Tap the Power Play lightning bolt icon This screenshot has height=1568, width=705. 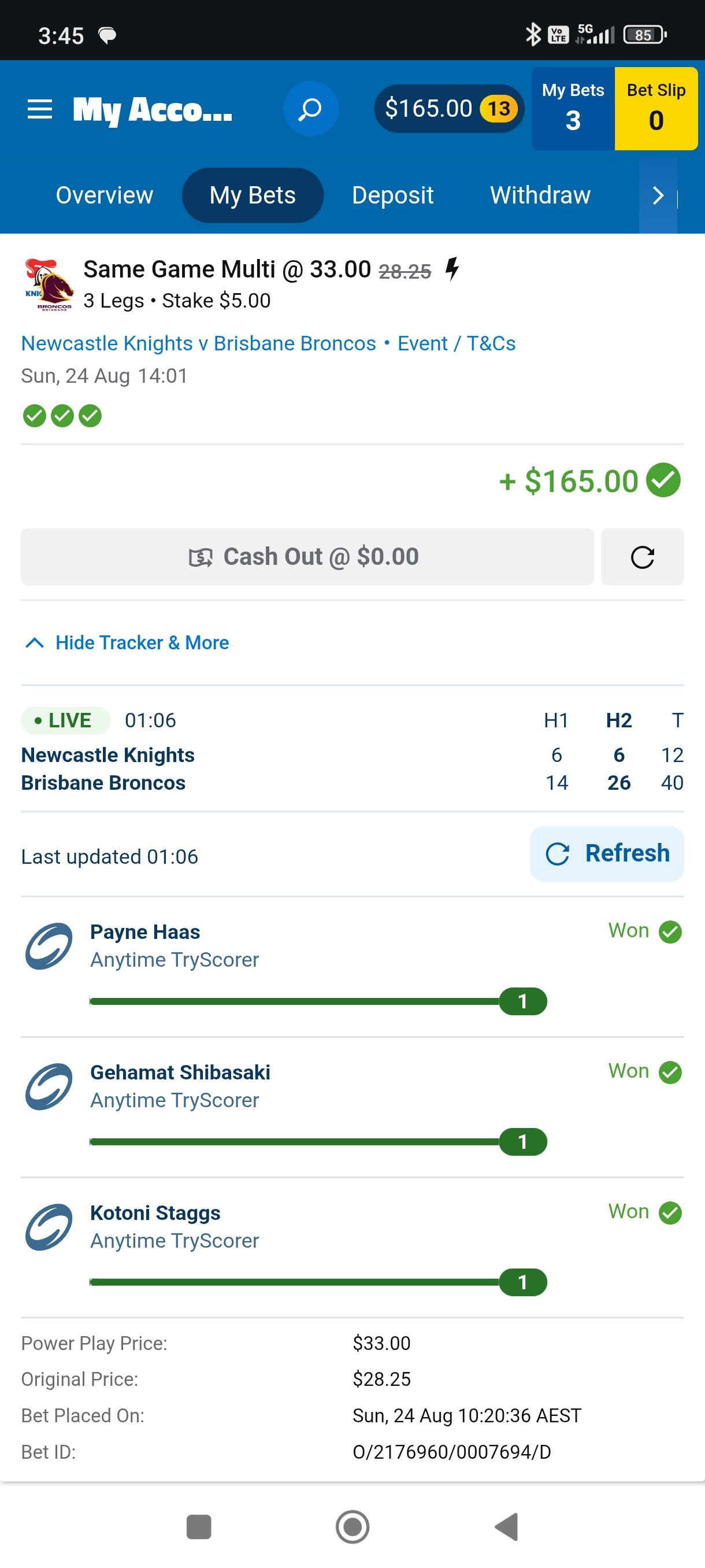[x=451, y=268]
